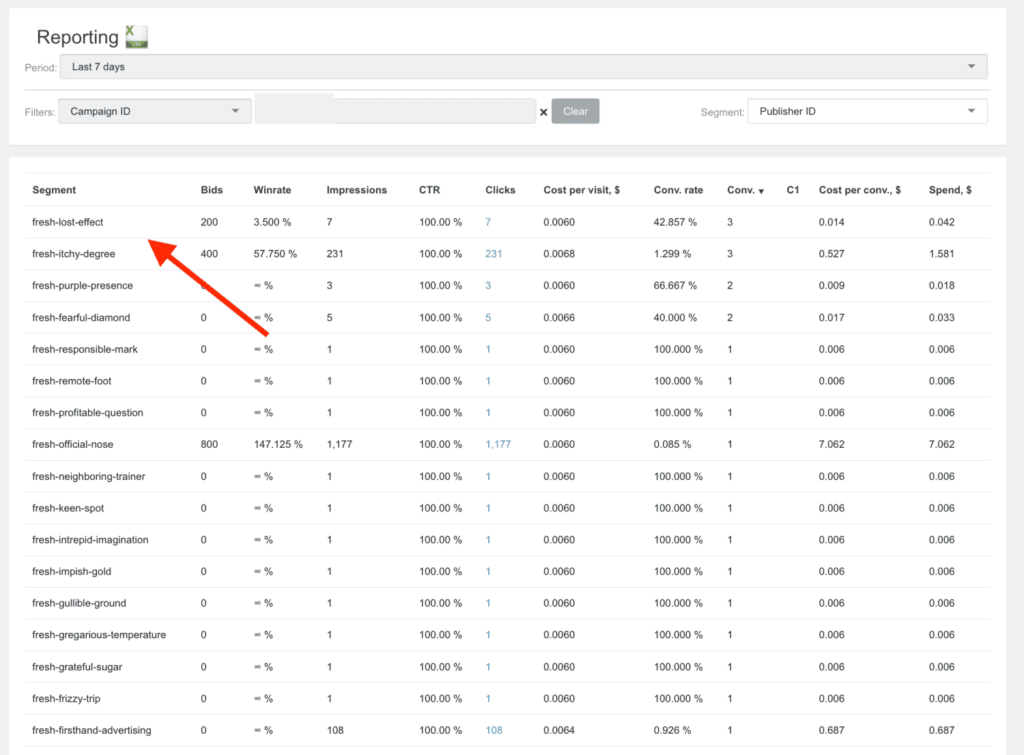The image size is (1024, 755).
Task: Remove the Campaign ID filter with the X icon
Action: [544, 112]
